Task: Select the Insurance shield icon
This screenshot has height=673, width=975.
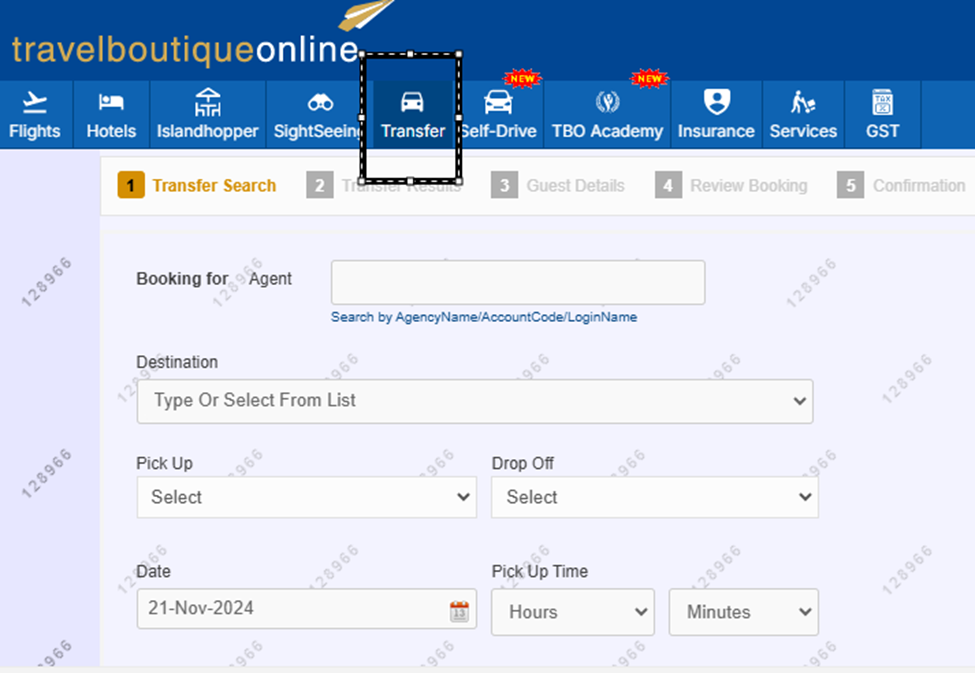Action: pos(716,102)
